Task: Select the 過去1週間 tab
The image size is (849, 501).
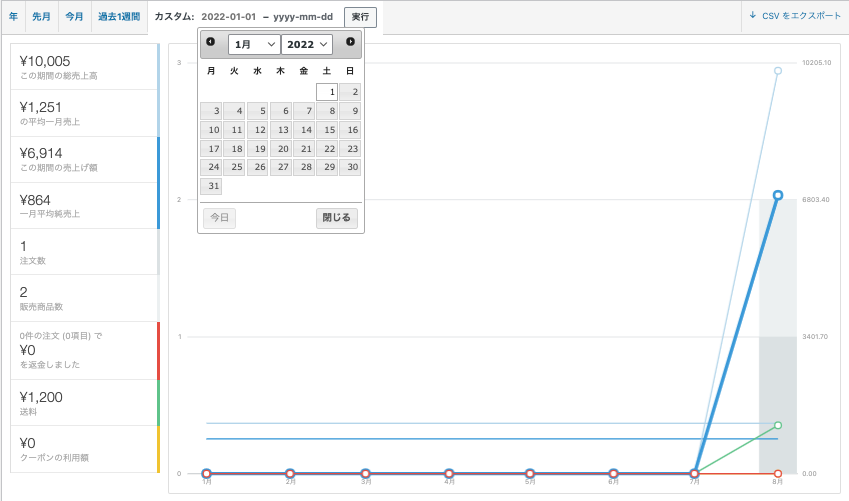Action: coord(118,16)
